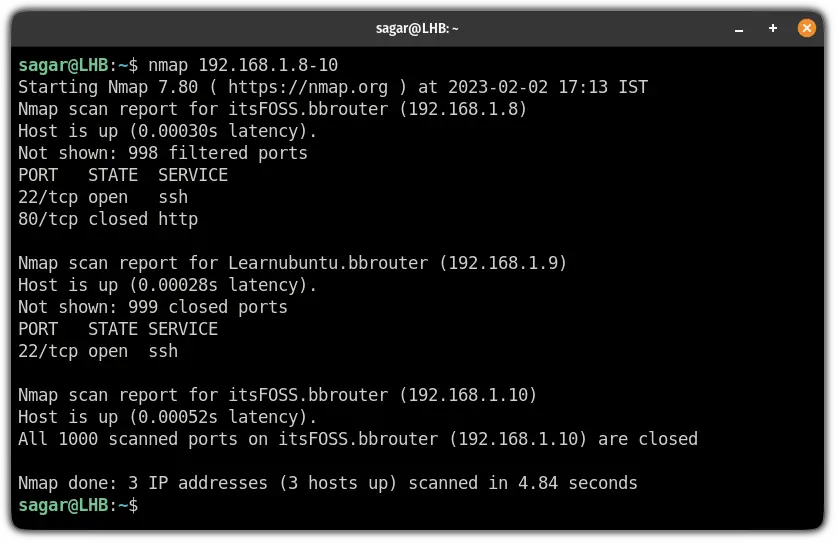Minimize the terminal window
This screenshot has width=837, height=543.
[739, 29]
